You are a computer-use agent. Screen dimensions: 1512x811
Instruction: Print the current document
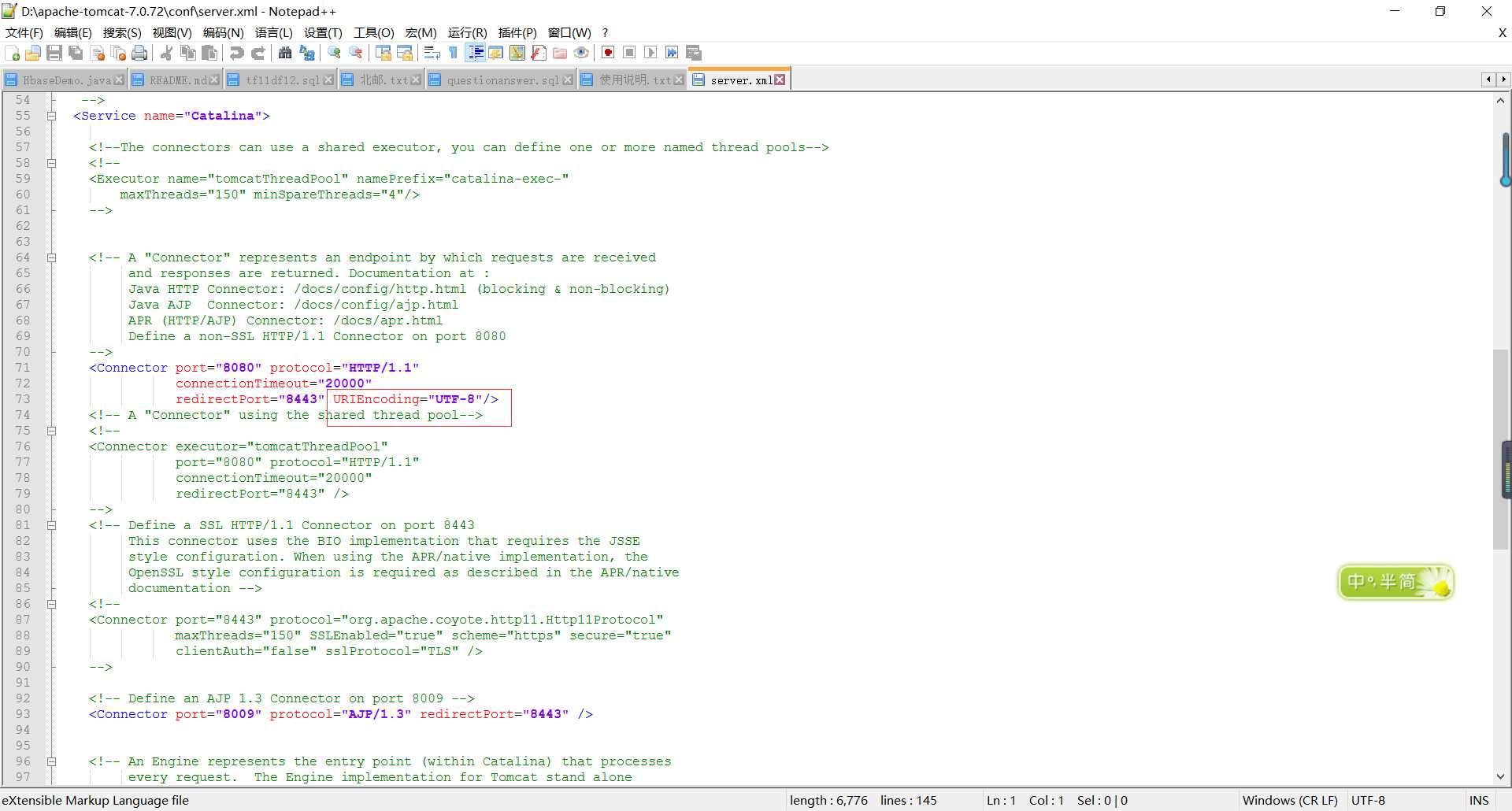click(x=140, y=53)
